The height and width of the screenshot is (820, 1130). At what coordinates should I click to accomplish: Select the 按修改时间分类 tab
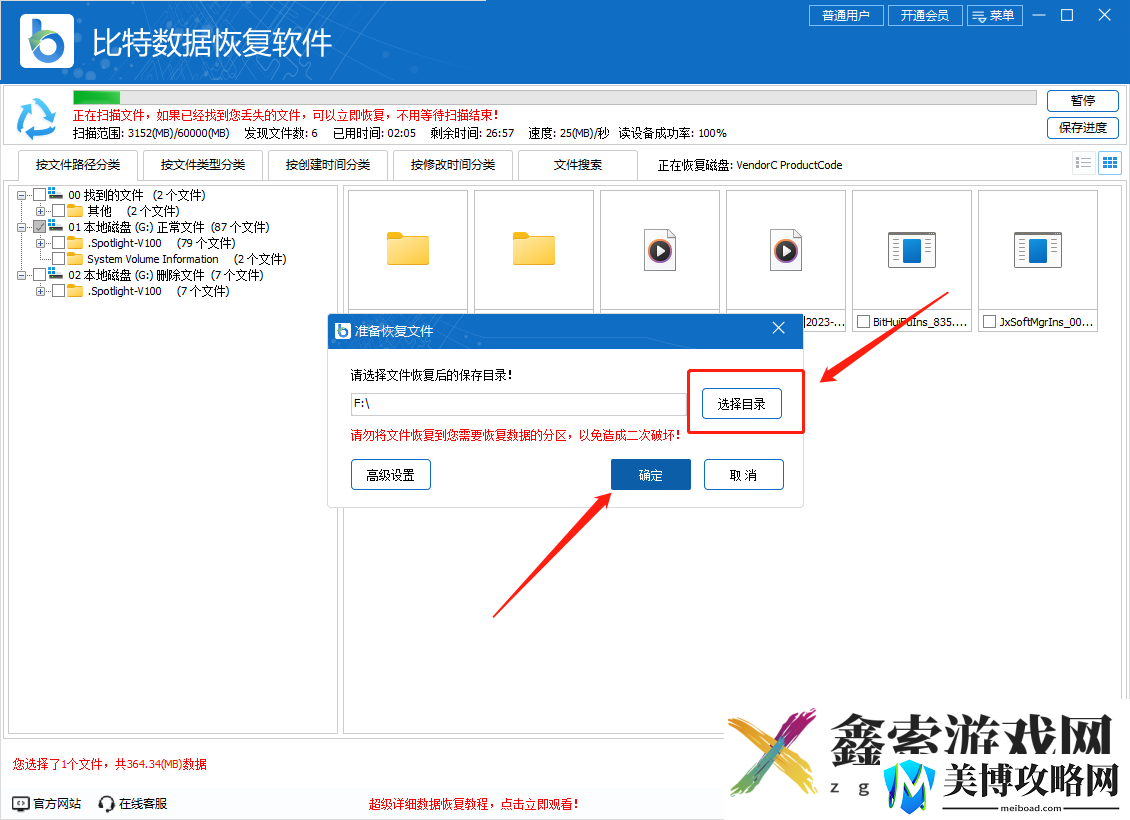(x=453, y=165)
